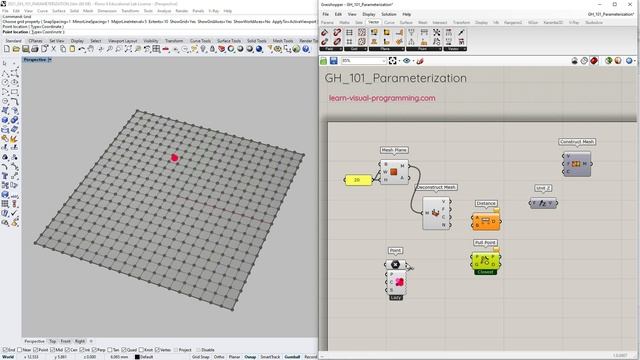Click the Grasshopper red selected-preview icon
Viewport: 640px width, 360px height.
point(594,61)
